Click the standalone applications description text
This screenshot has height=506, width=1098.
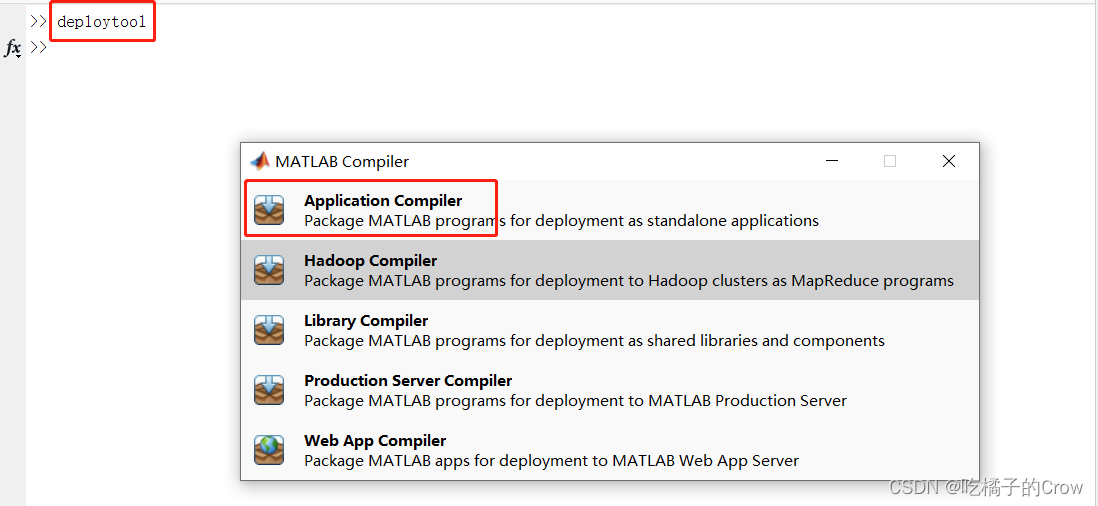[561, 221]
